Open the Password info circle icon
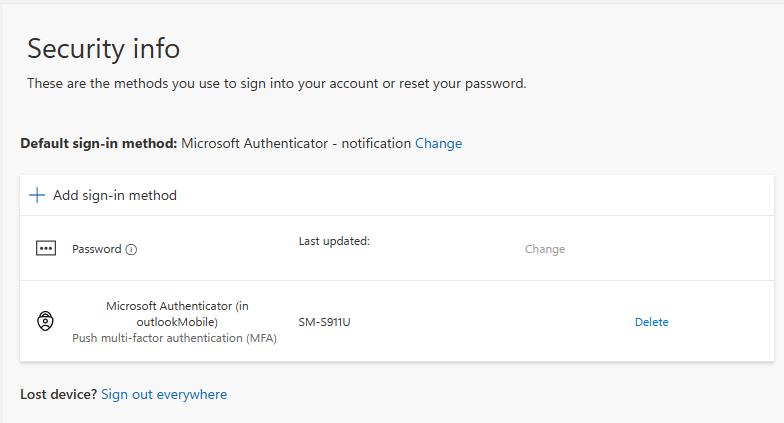 (x=131, y=250)
